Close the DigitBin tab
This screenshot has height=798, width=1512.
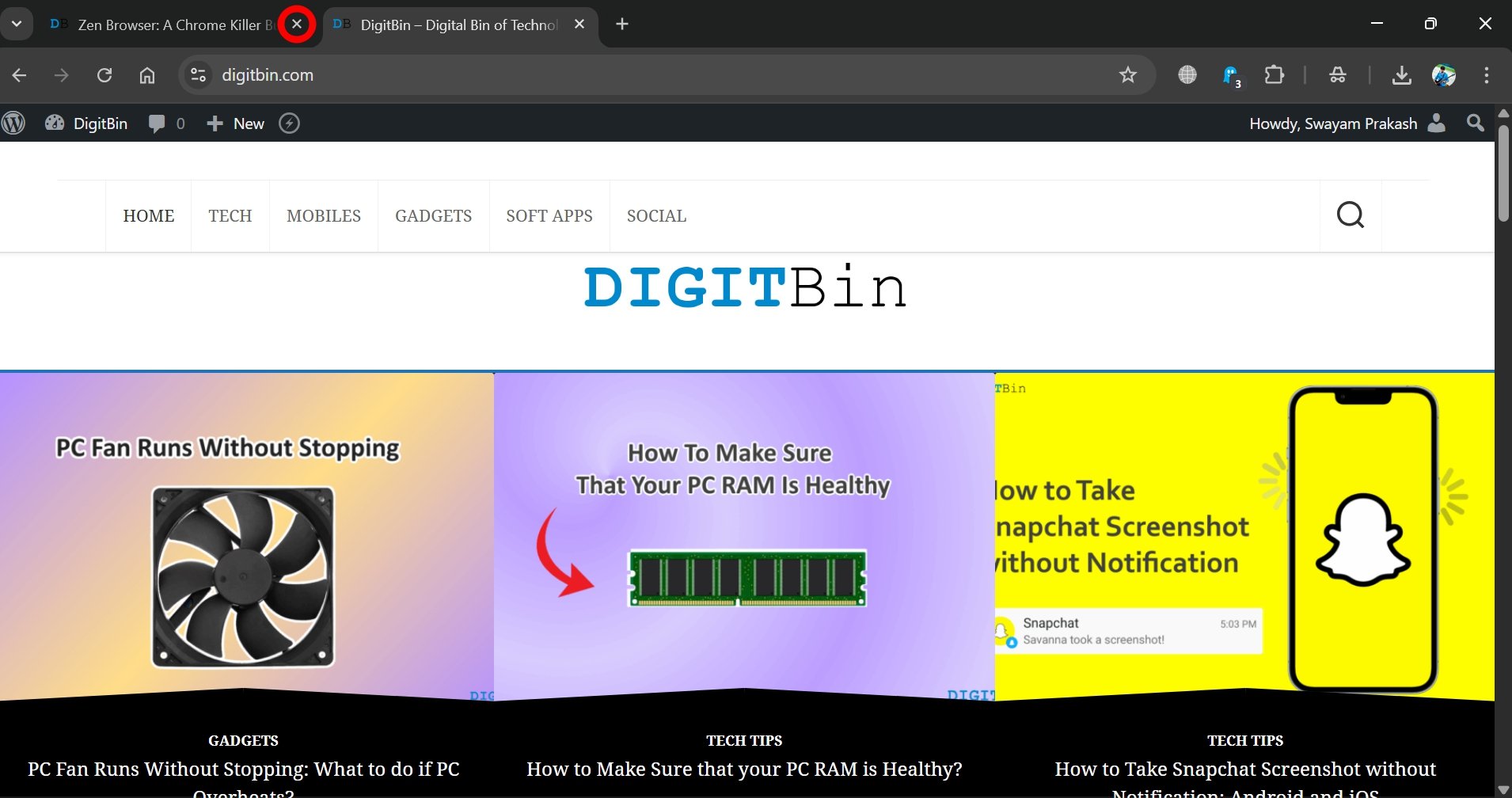pyautogui.click(x=579, y=25)
